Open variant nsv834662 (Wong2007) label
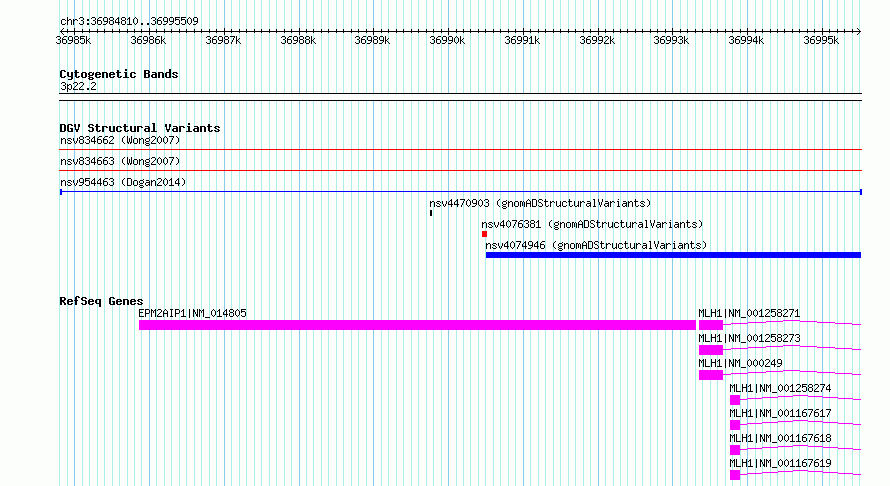Image resolution: width=890 pixels, height=486 pixels. [x=120, y=140]
